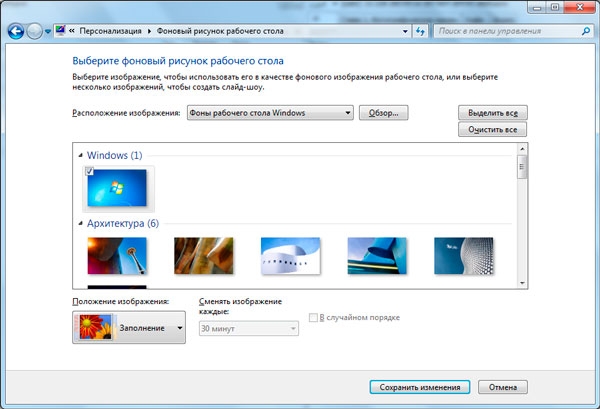Click the Выделить все button
The height and width of the screenshot is (409, 600).
tap(491, 113)
